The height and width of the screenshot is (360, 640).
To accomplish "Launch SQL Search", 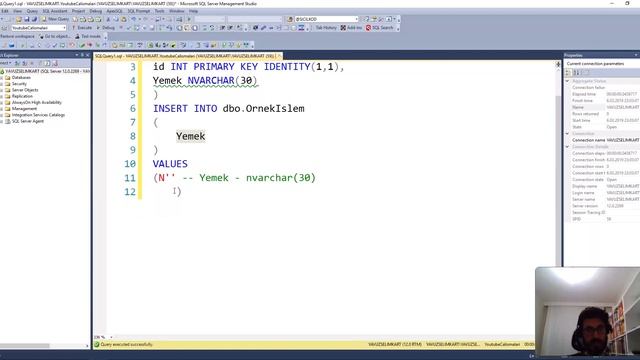I will [380, 28].
